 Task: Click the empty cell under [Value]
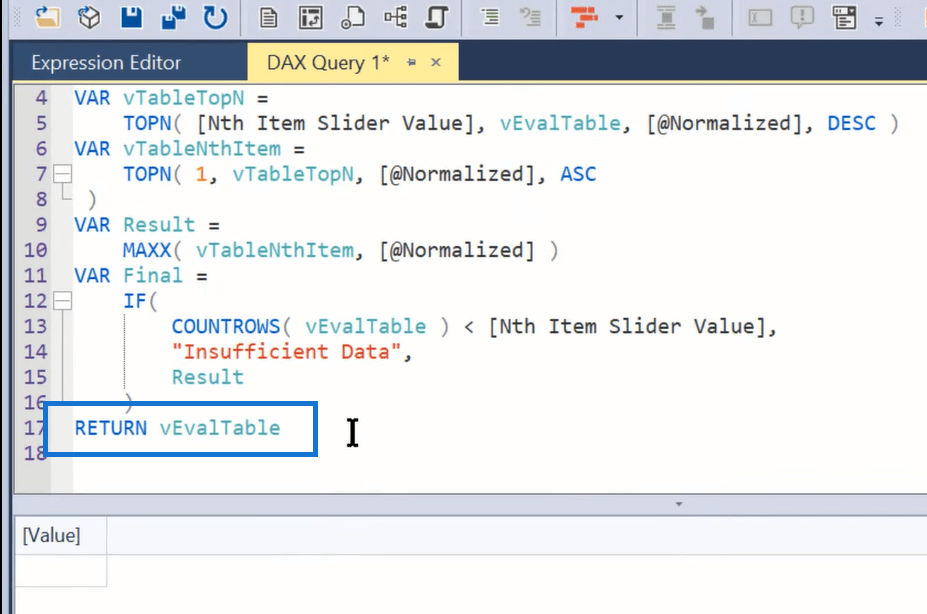click(60, 570)
